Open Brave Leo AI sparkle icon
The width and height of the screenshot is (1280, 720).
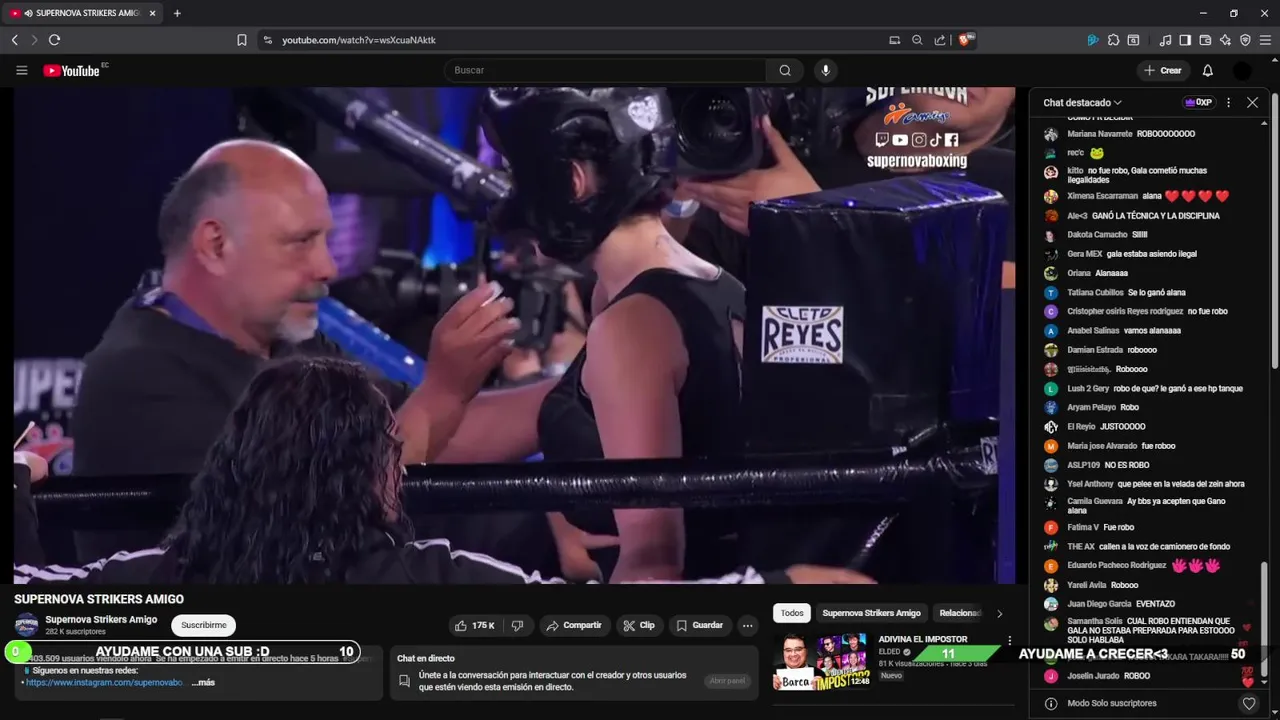1225,40
